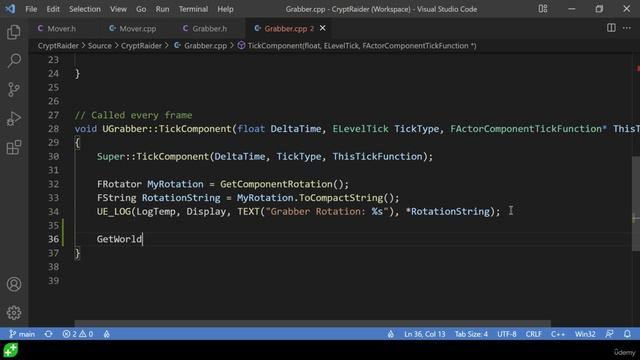The width and height of the screenshot is (640, 360).
Task: Change UTF-8 encoding
Action: click(x=507, y=334)
